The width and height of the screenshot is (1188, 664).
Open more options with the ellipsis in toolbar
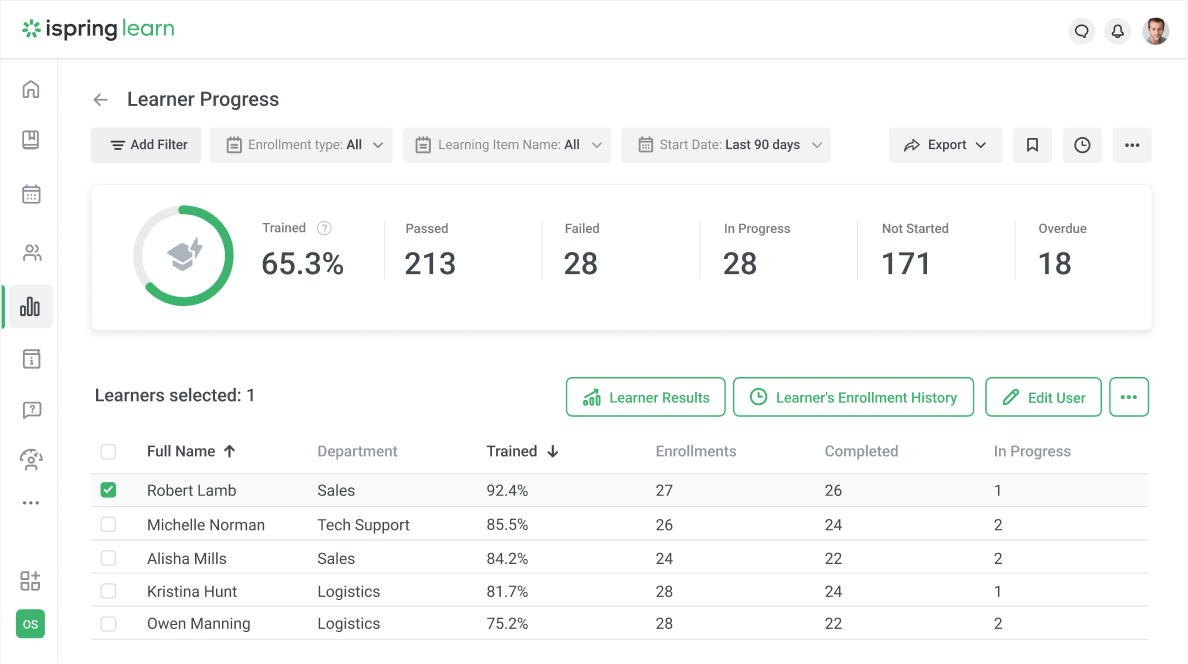pos(1132,145)
